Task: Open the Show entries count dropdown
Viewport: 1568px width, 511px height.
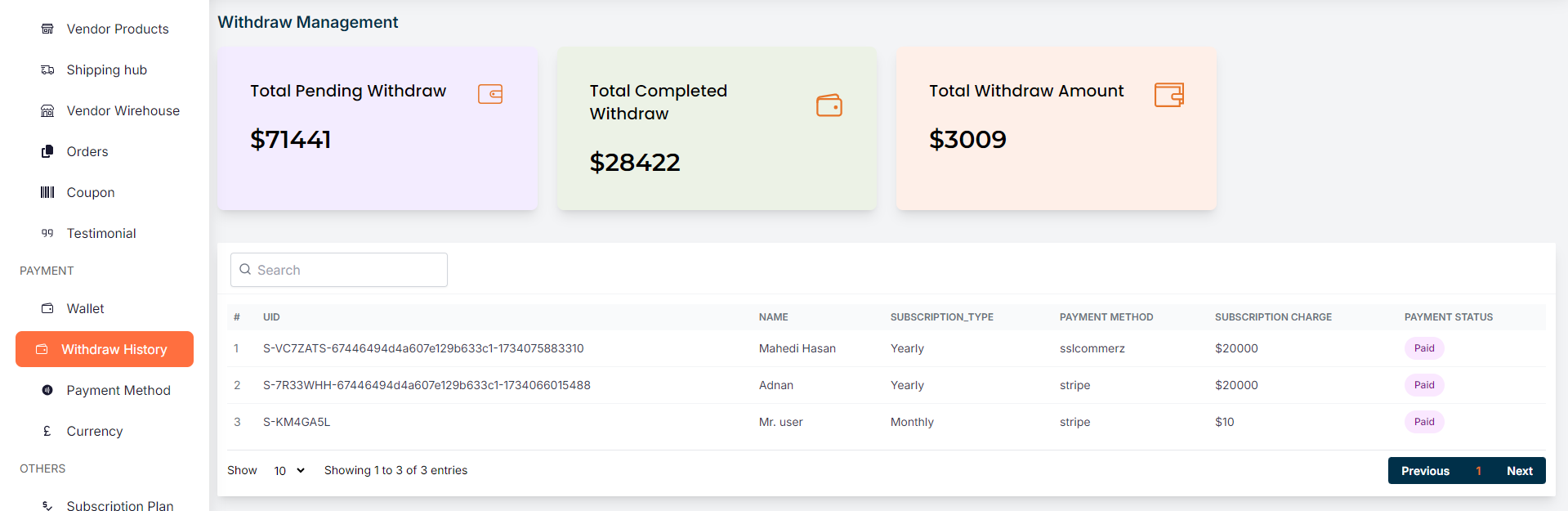Action: (x=289, y=470)
